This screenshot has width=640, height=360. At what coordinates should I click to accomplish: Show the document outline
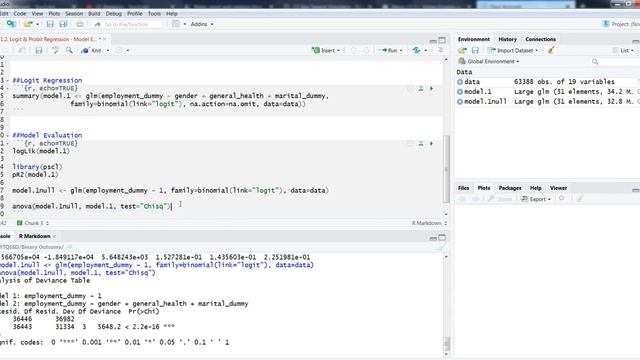coord(441,50)
